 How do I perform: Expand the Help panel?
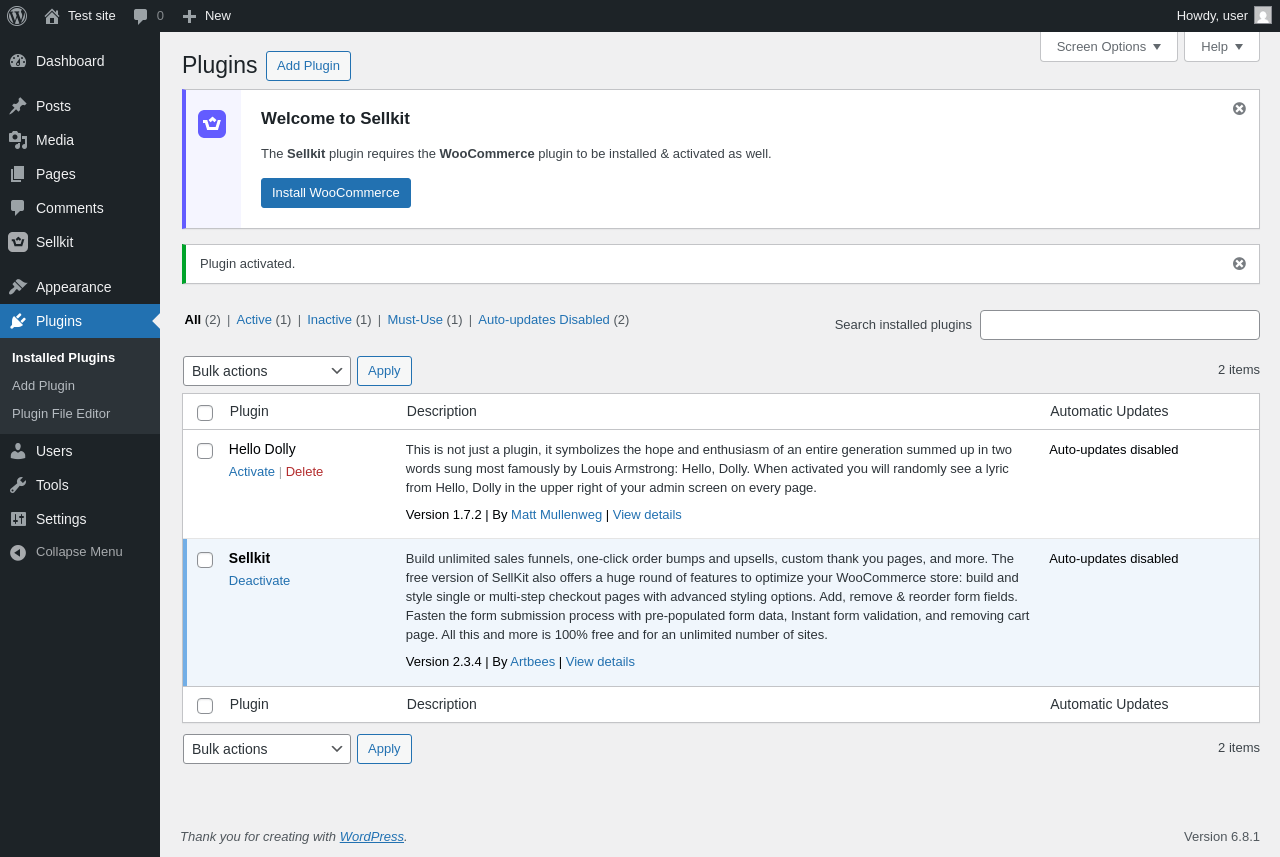pyautogui.click(x=1222, y=46)
